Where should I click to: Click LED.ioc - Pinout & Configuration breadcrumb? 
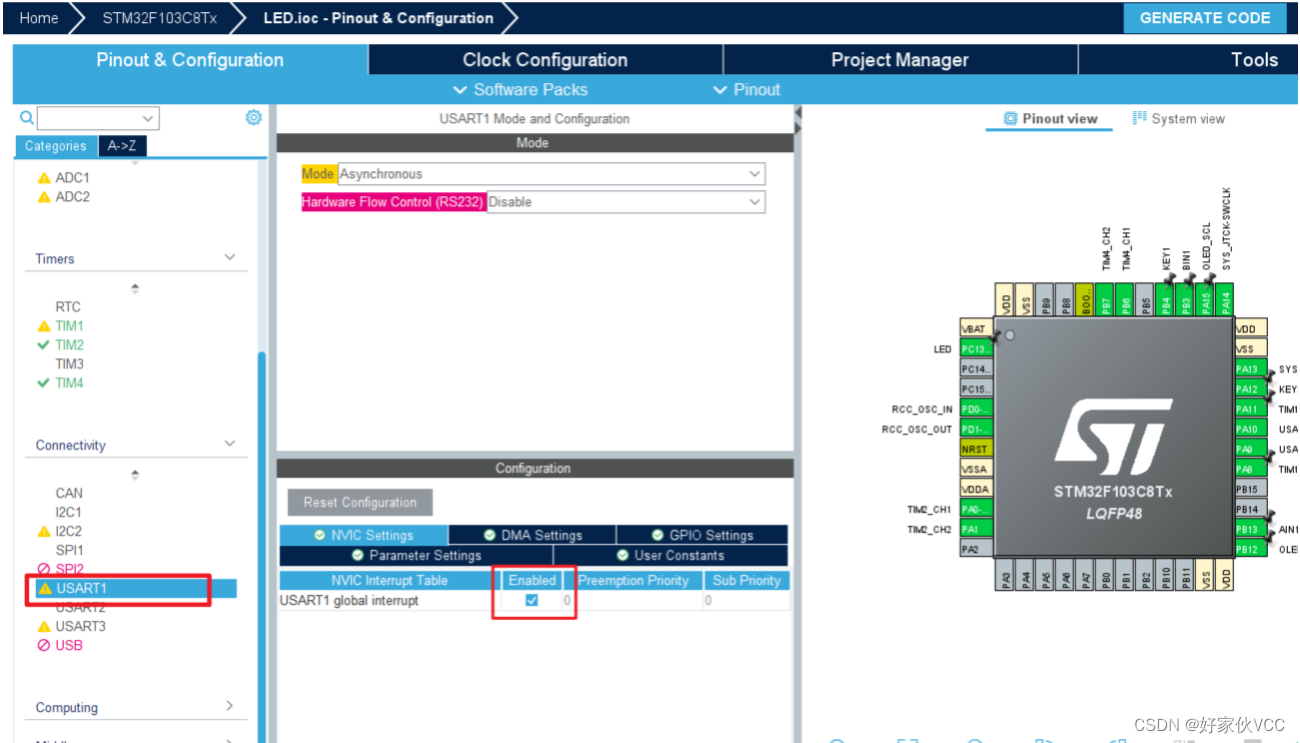[378, 18]
